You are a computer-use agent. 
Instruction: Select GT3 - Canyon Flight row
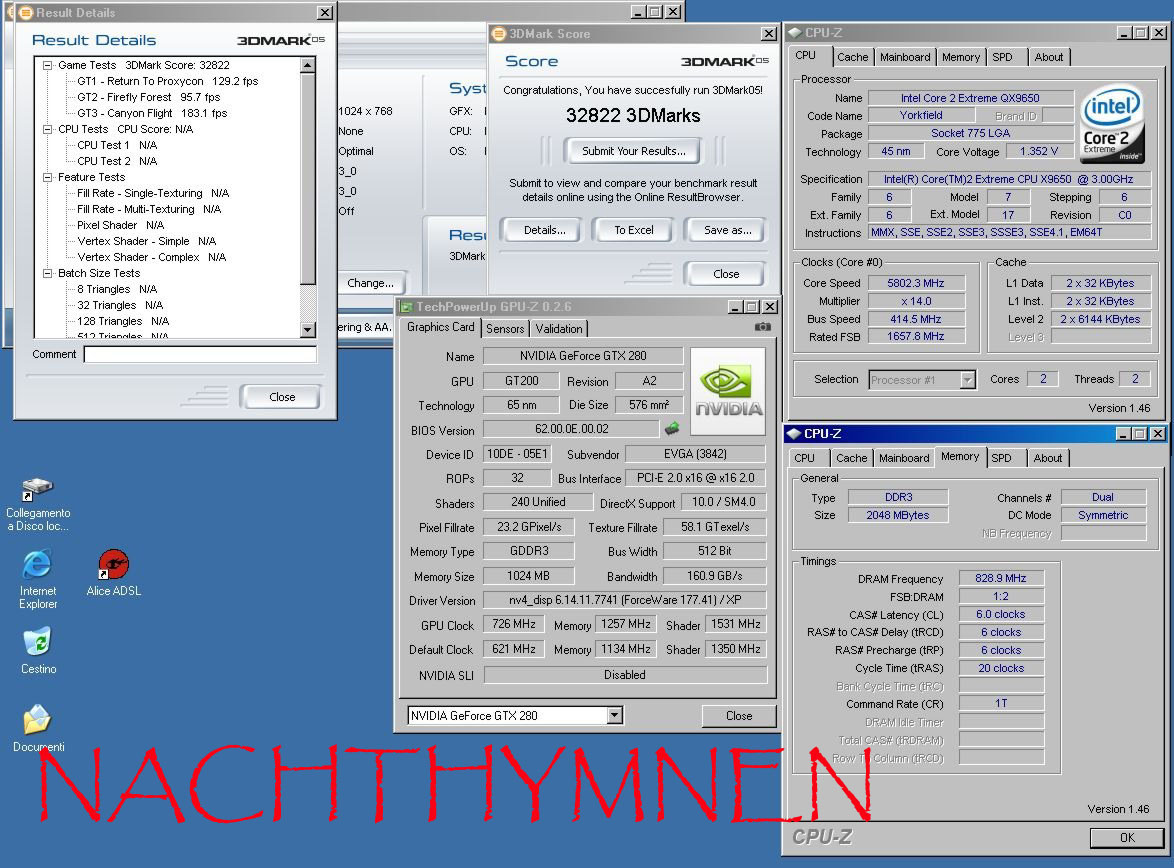(x=152, y=113)
